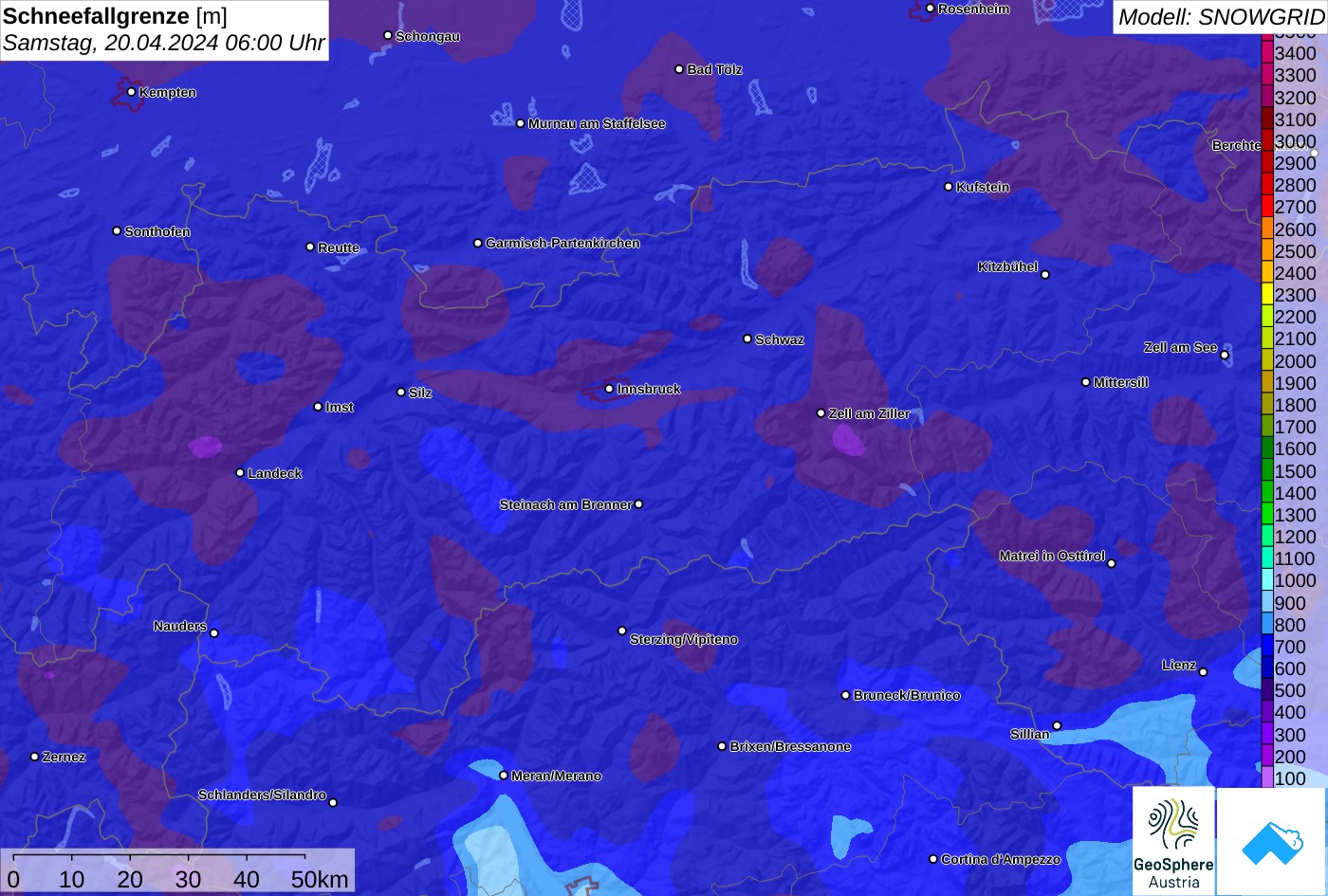Click the Meran/Merano location dot
The width and height of the screenshot is (1328, 896).
(x=504, y=776)
